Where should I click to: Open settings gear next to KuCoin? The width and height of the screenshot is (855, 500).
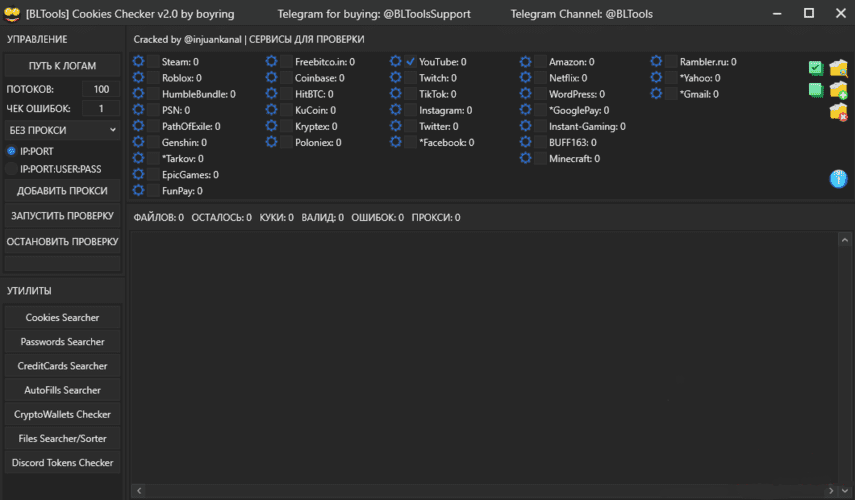(x=272, y=110)
